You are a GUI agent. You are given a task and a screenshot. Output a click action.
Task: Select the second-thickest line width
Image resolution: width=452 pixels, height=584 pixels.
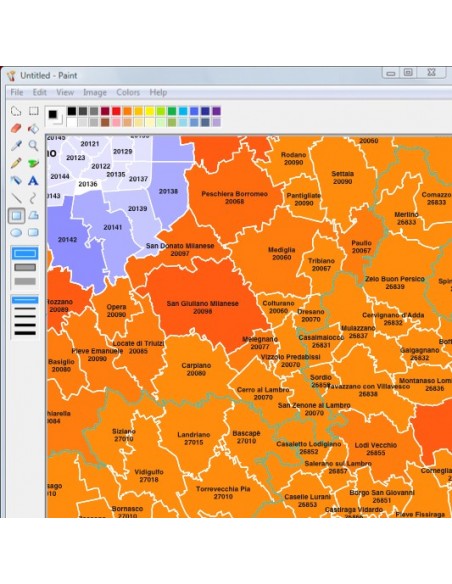click(25, 325)
